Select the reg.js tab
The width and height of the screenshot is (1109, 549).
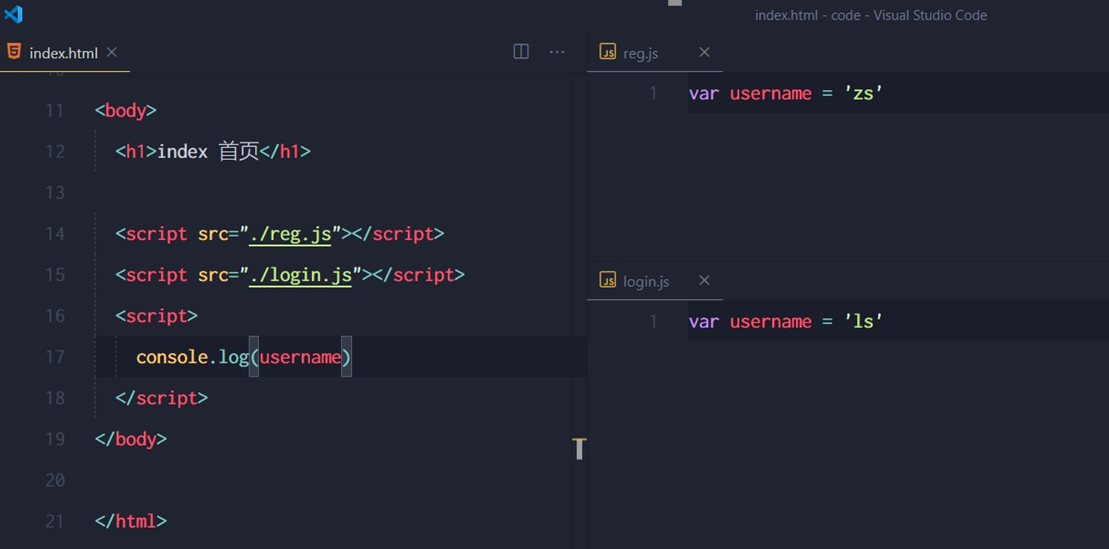coord(640,53)
